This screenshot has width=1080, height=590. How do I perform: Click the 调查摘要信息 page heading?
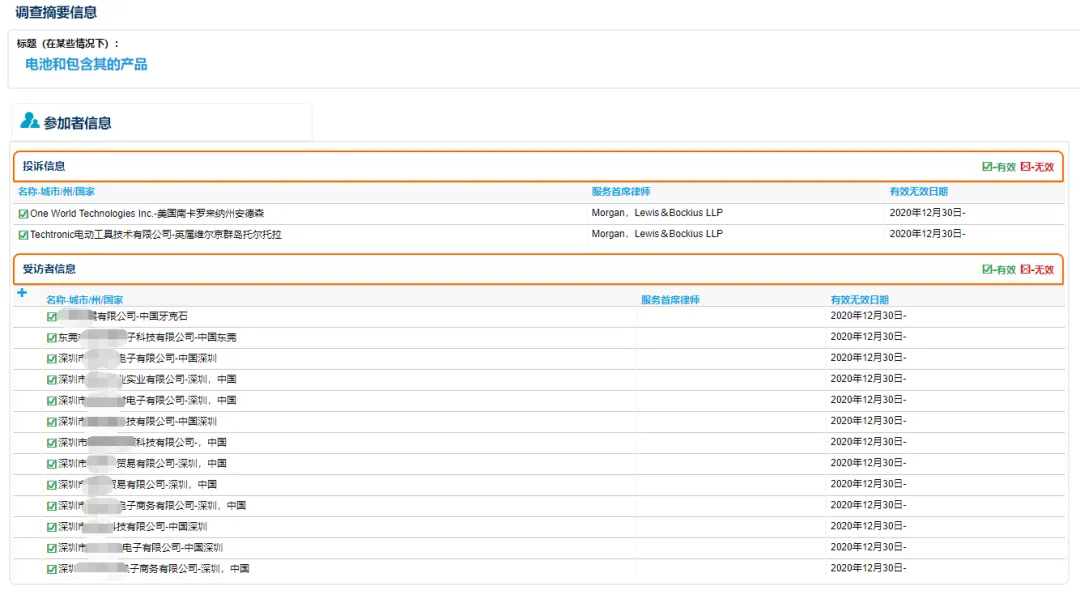[x=56, y=12]
